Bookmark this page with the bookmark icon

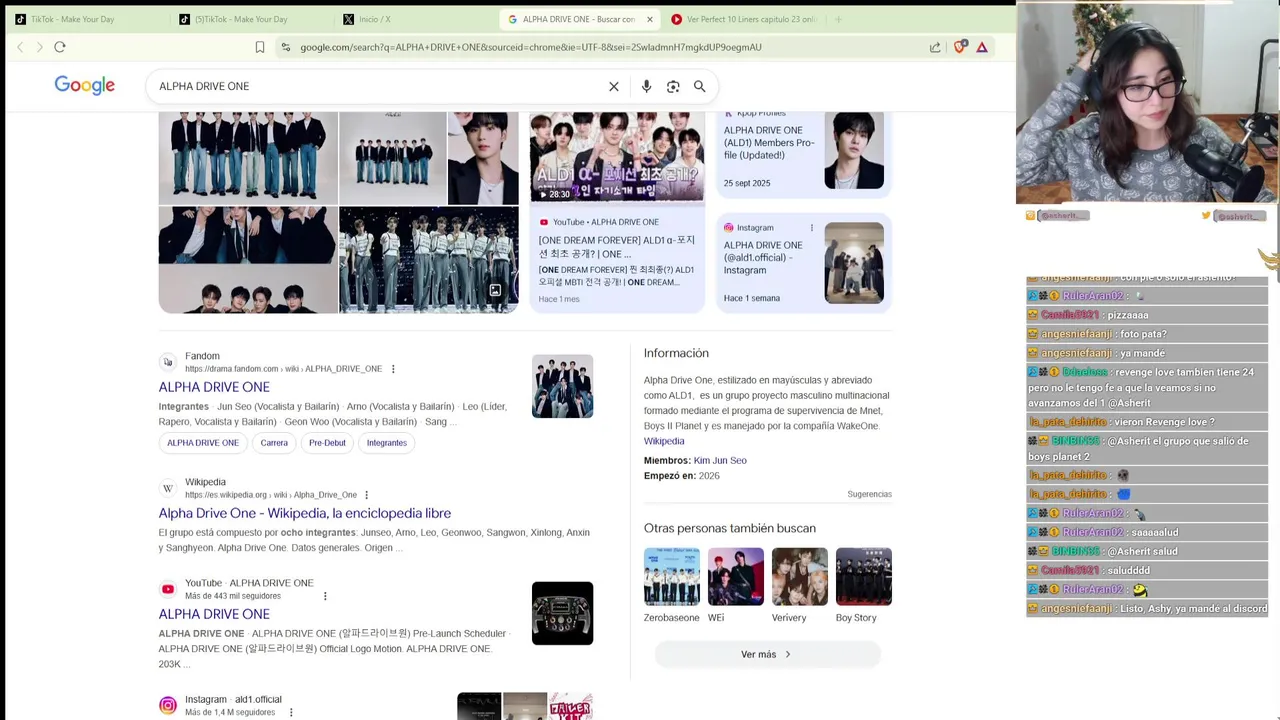260,47
